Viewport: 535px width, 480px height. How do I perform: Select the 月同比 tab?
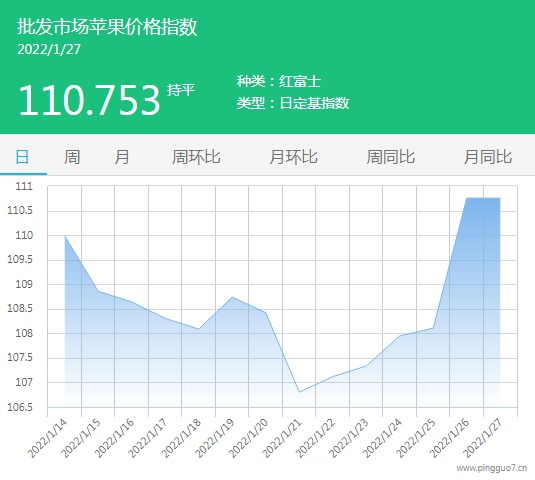pos(488,157)
